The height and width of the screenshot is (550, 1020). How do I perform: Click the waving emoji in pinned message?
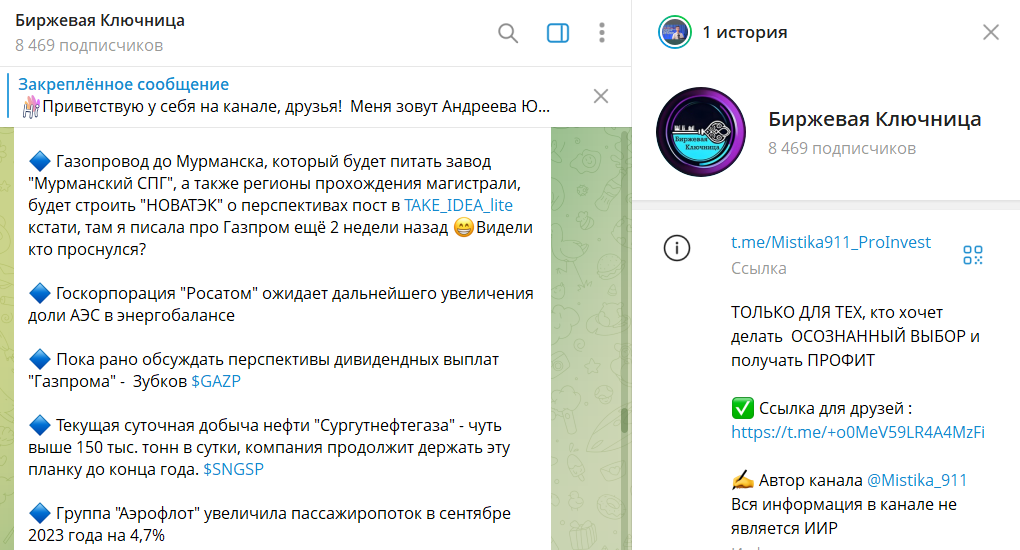click(31, 106)
